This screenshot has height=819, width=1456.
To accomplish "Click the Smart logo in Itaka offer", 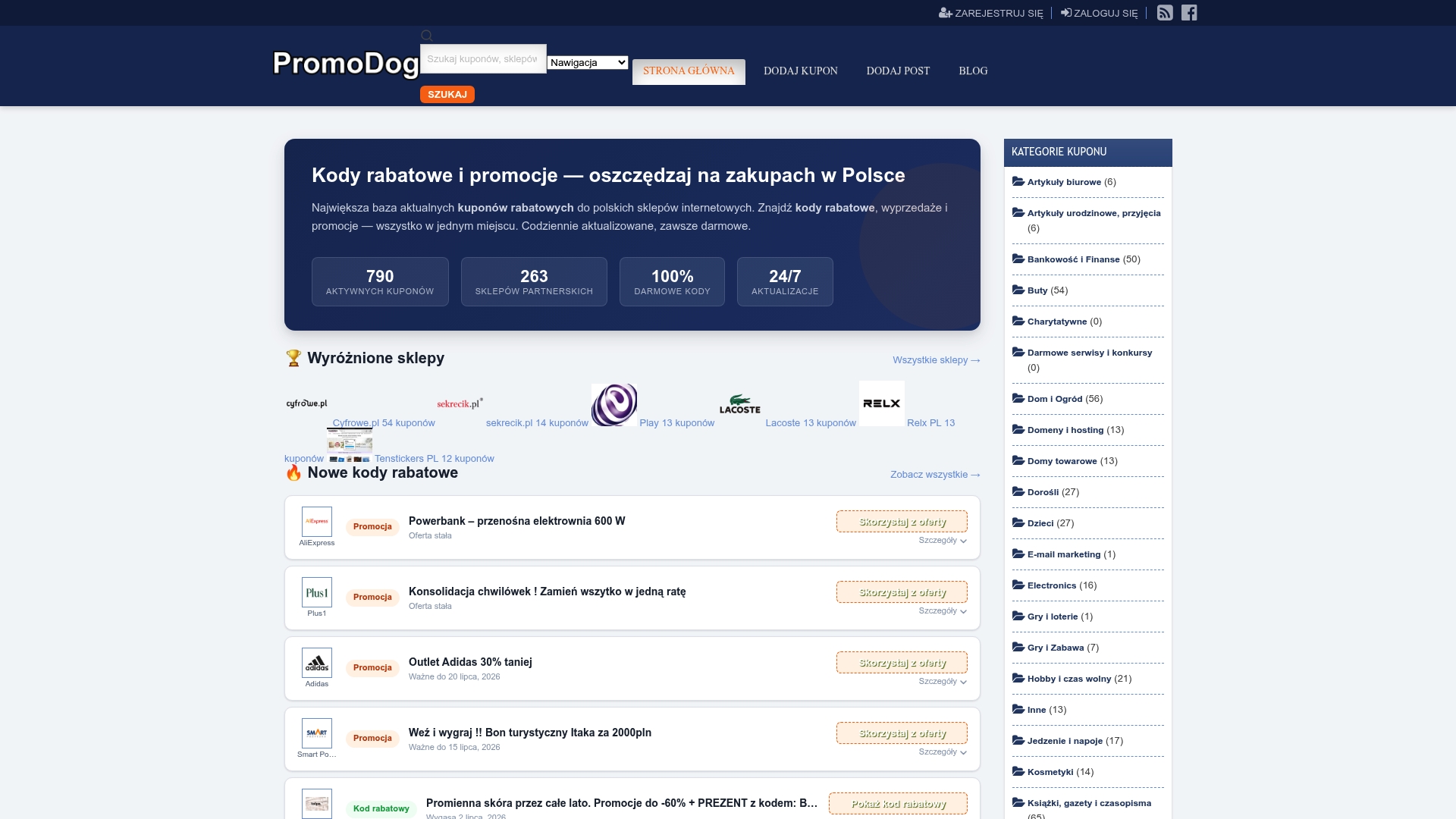I will tap(317, 733).
